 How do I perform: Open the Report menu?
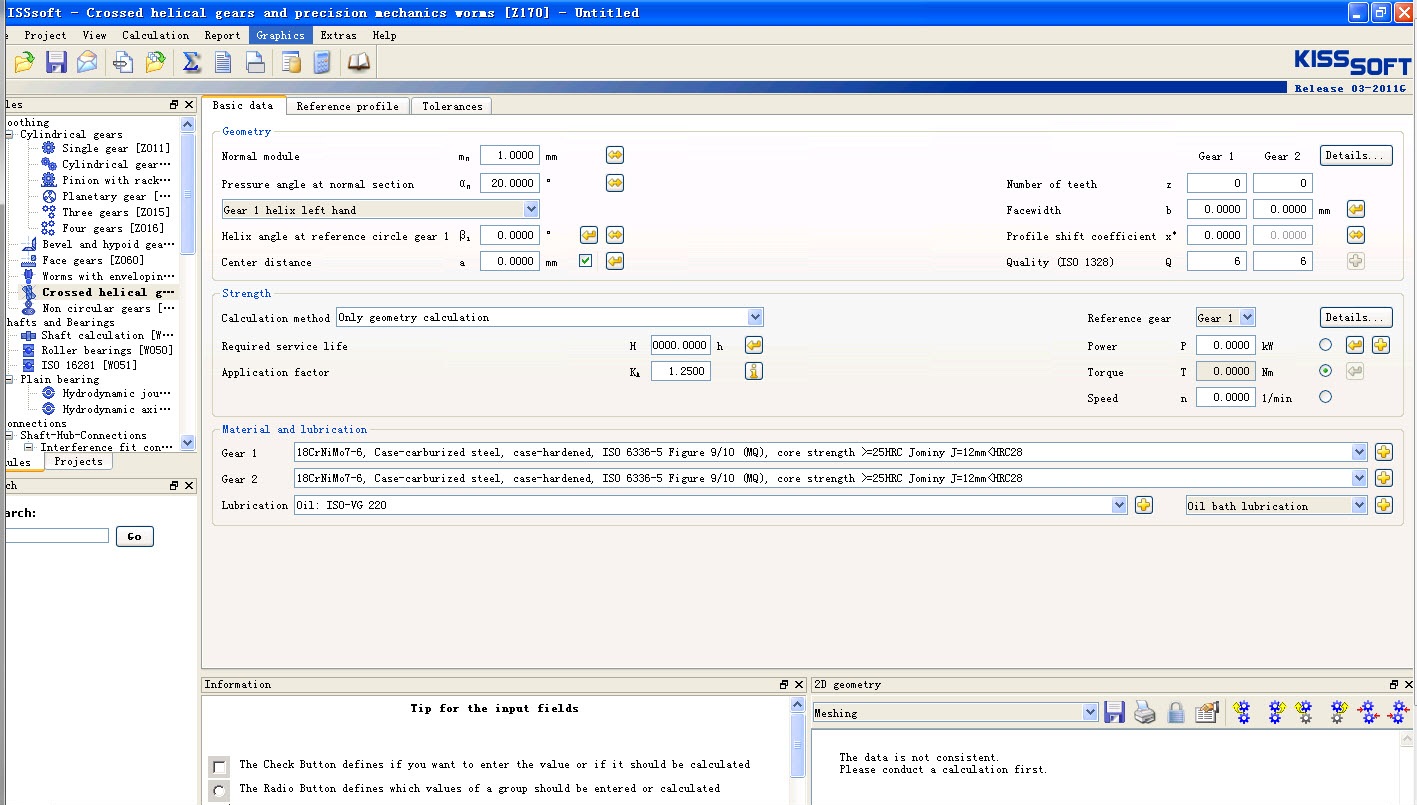click(222, 35)
